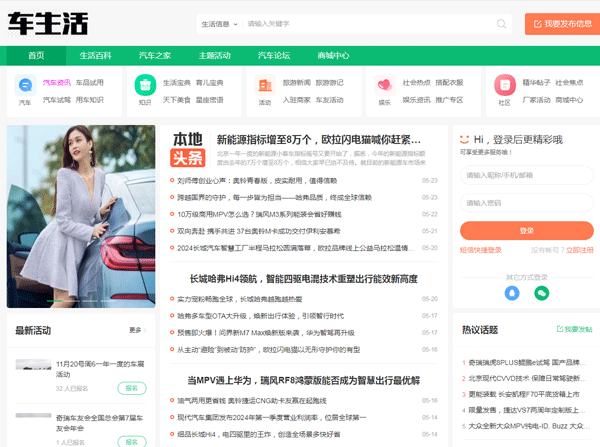Open the 车品试用 link
This screenshot has width=600, height=447.
pyautogui.click(x=90, y=83)
